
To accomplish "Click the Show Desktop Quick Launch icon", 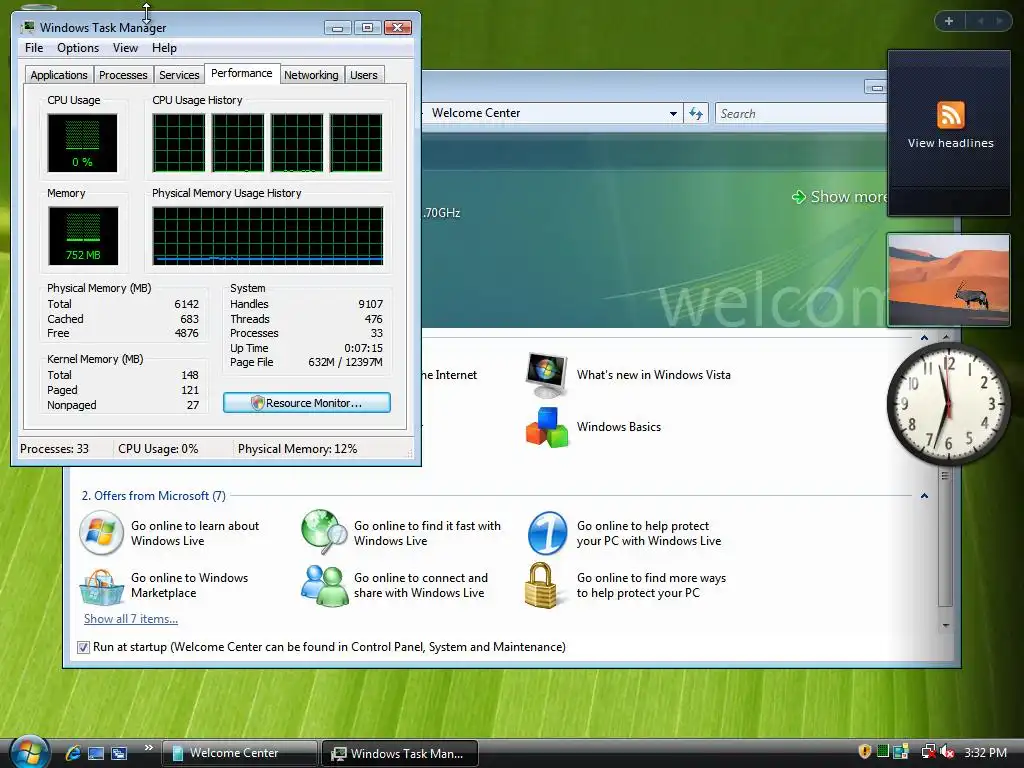I will point(96,753).
